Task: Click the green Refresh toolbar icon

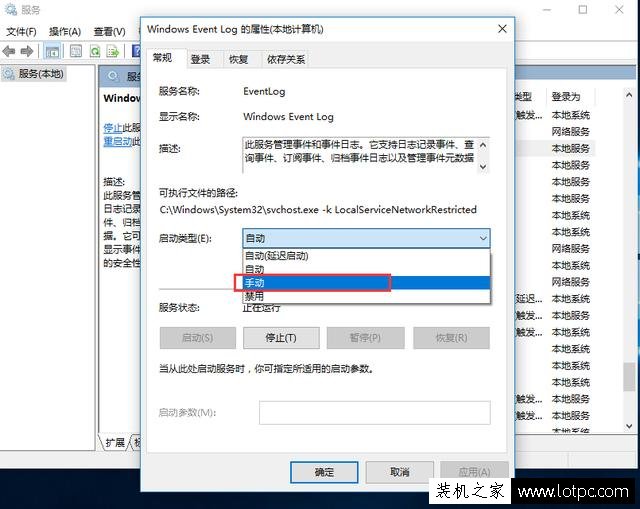Action: click(95, 51)
